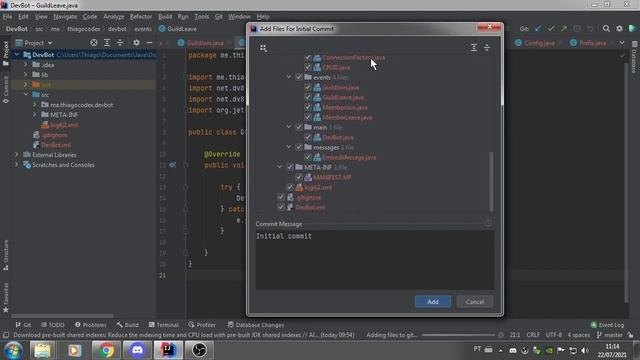Click Select Opened File icon in Project panel
The image size is (640, 360).
point(94,42)
